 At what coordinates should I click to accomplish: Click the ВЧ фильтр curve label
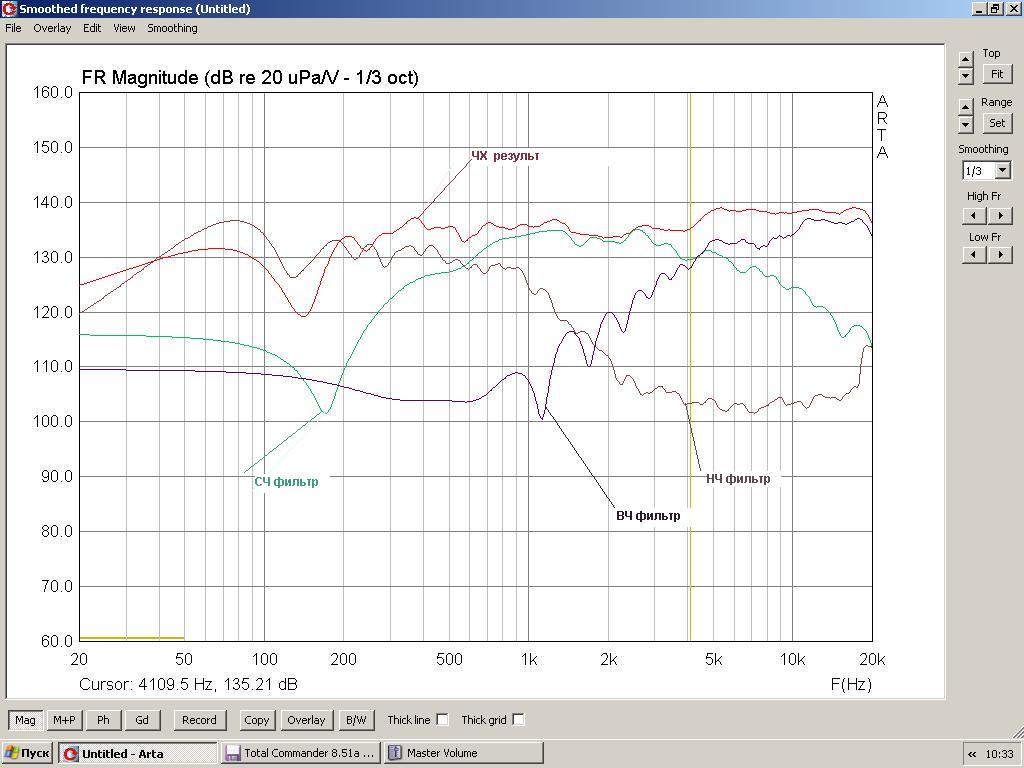pyautogui.click(x=648, y=515)
